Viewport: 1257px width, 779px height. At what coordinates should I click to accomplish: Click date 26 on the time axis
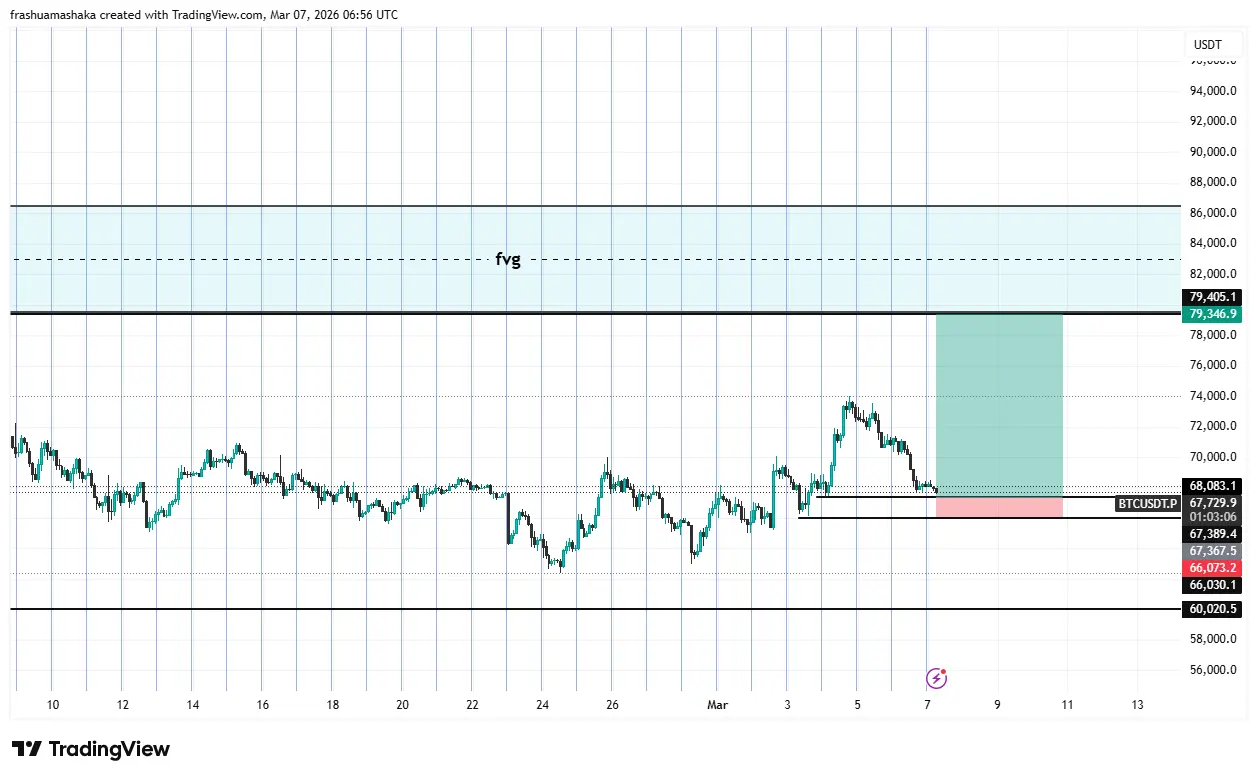pos(612,705)
